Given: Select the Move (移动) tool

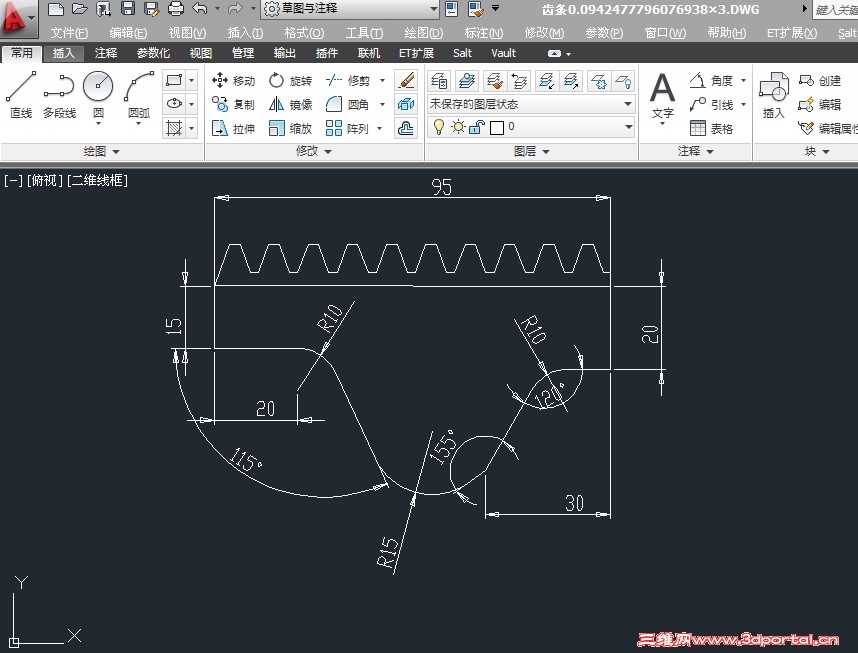Looking at the screenshot, I should coord(234,80).
